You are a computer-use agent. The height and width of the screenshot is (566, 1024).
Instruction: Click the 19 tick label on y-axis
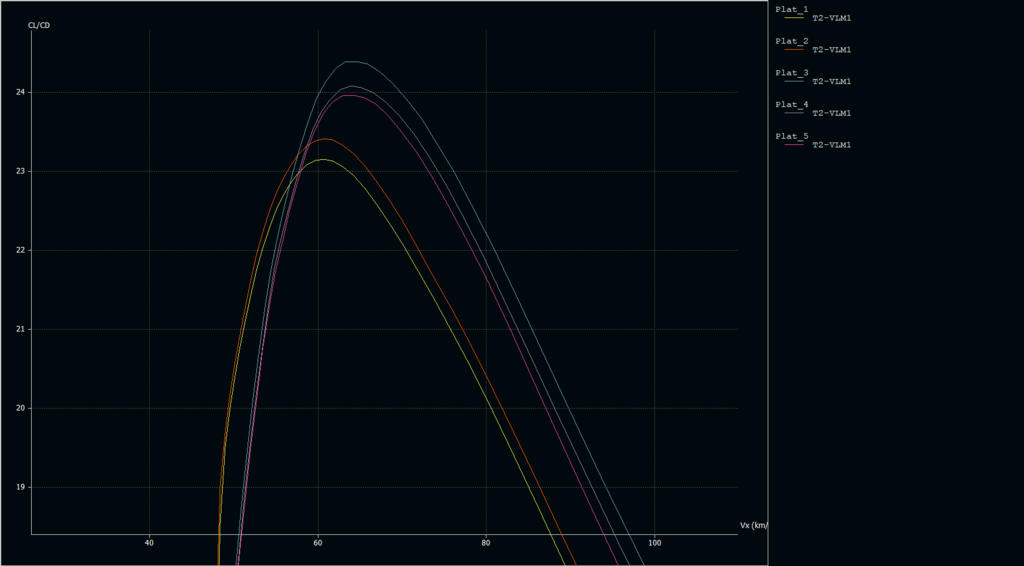tap(21, 487)
